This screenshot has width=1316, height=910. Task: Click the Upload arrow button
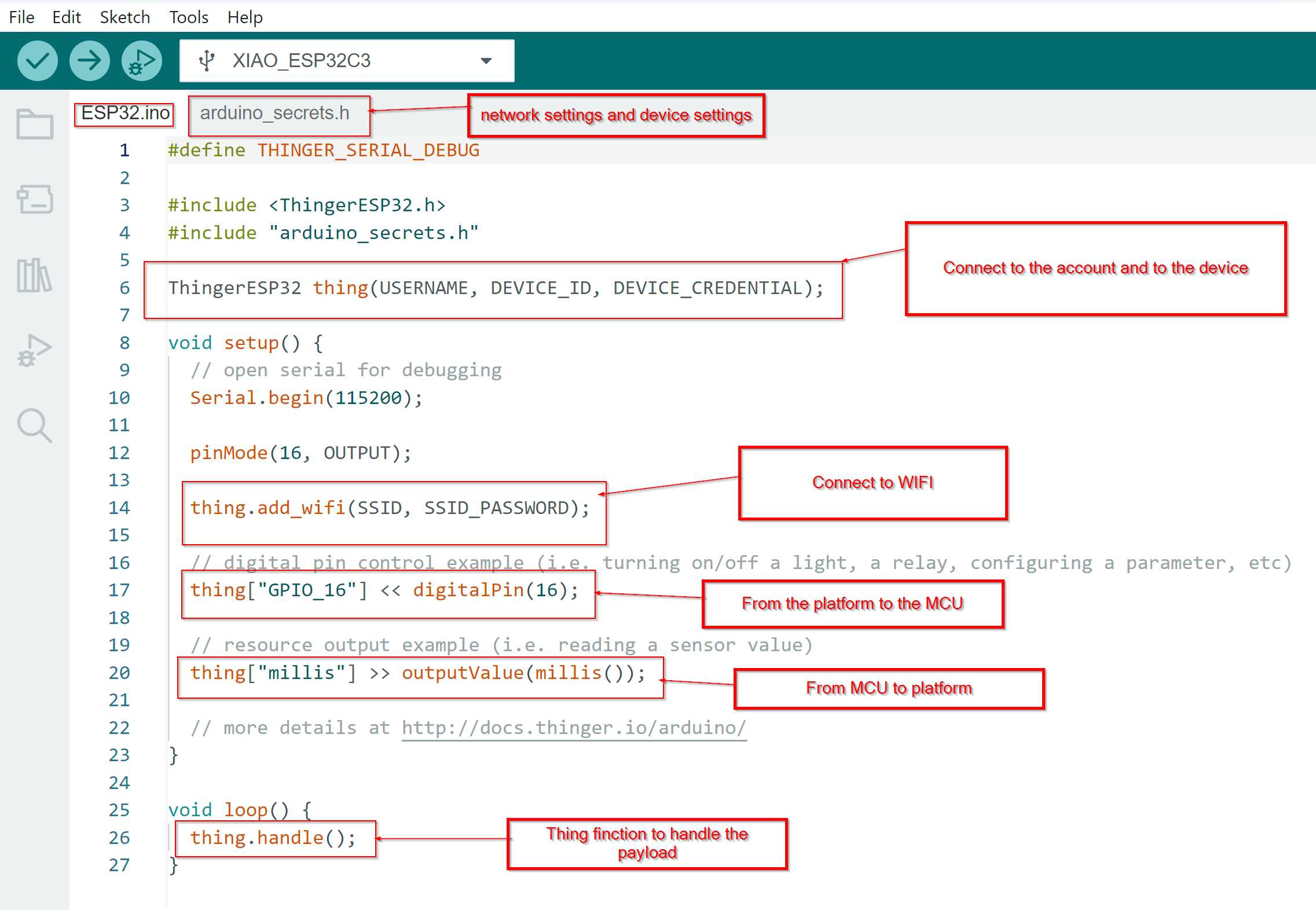90,61
